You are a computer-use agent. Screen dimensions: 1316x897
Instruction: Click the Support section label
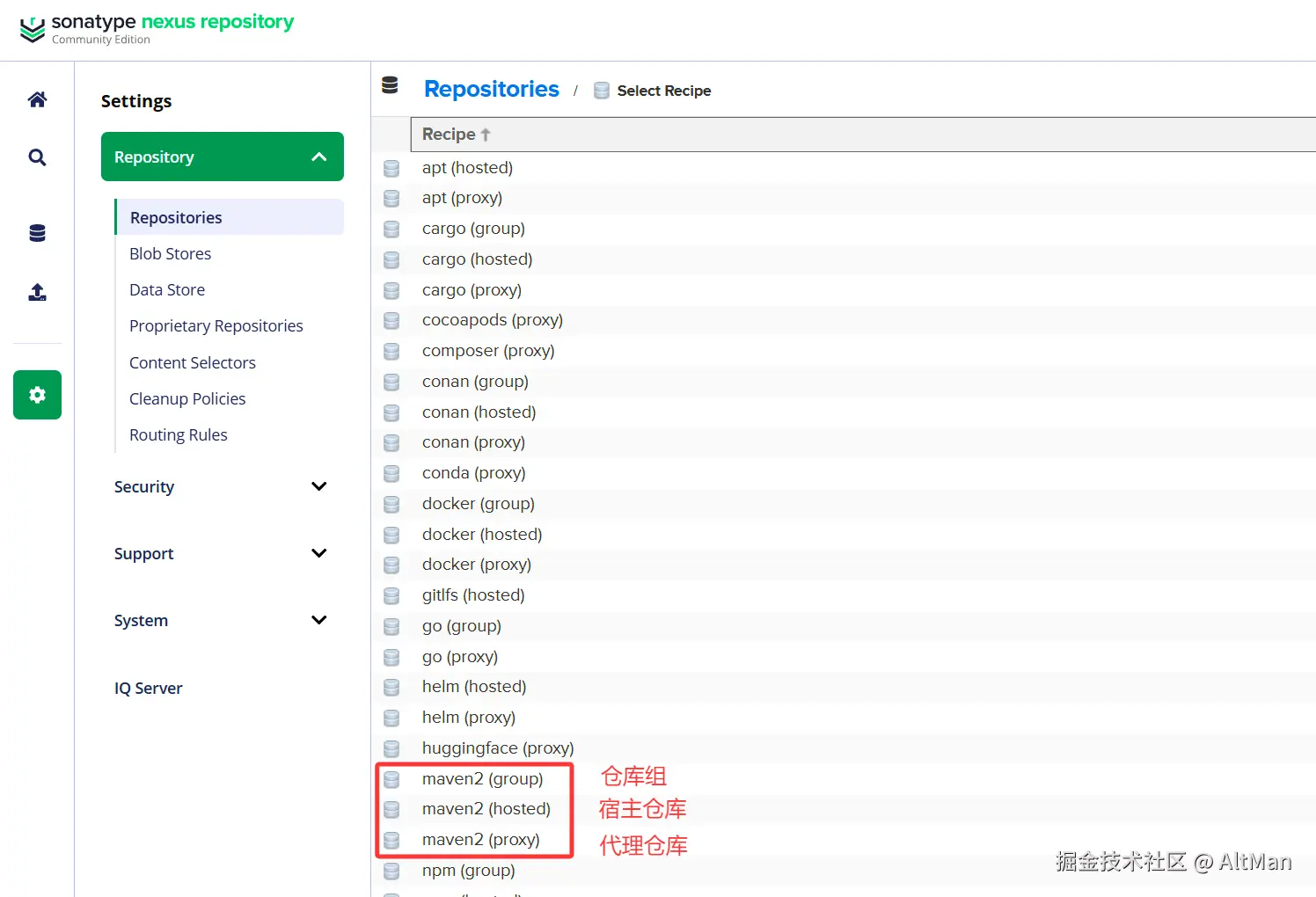click(x=144, y=553)
